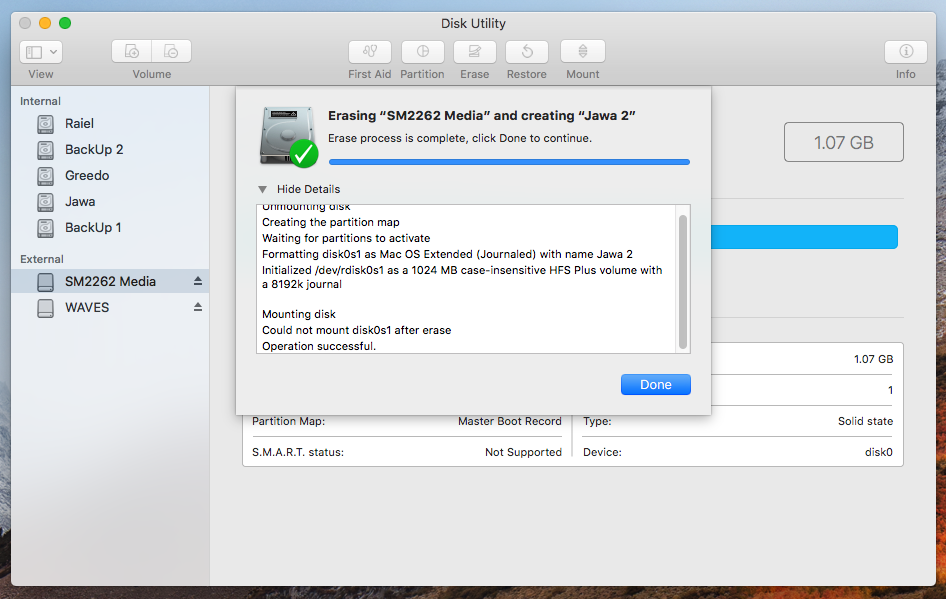The width and height of the screenshot is (946, 599).
Task: Click the 1.07 GB capacity box
Action: click(x=843, y=142)
